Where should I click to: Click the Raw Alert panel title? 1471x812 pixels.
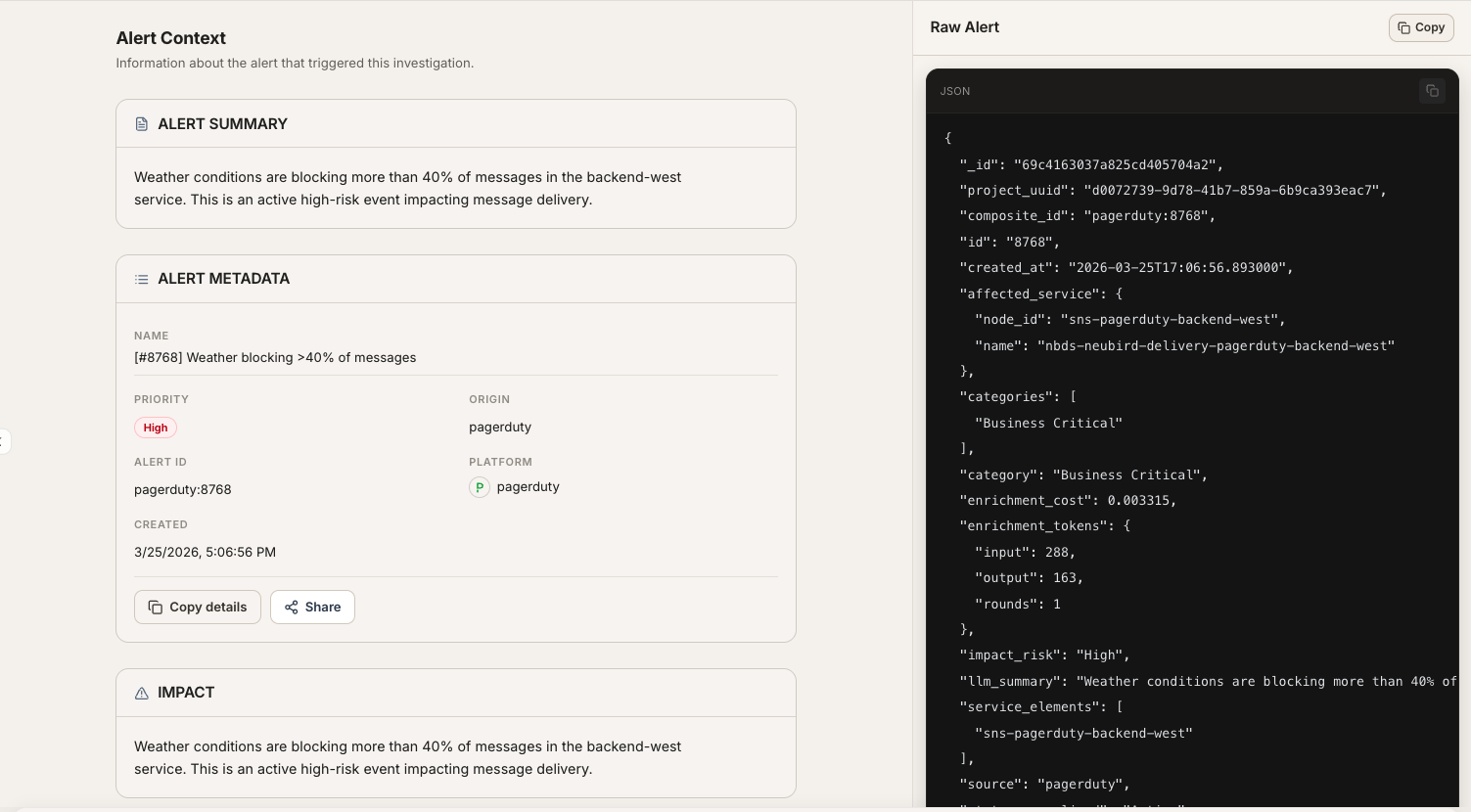click(965, 27)
